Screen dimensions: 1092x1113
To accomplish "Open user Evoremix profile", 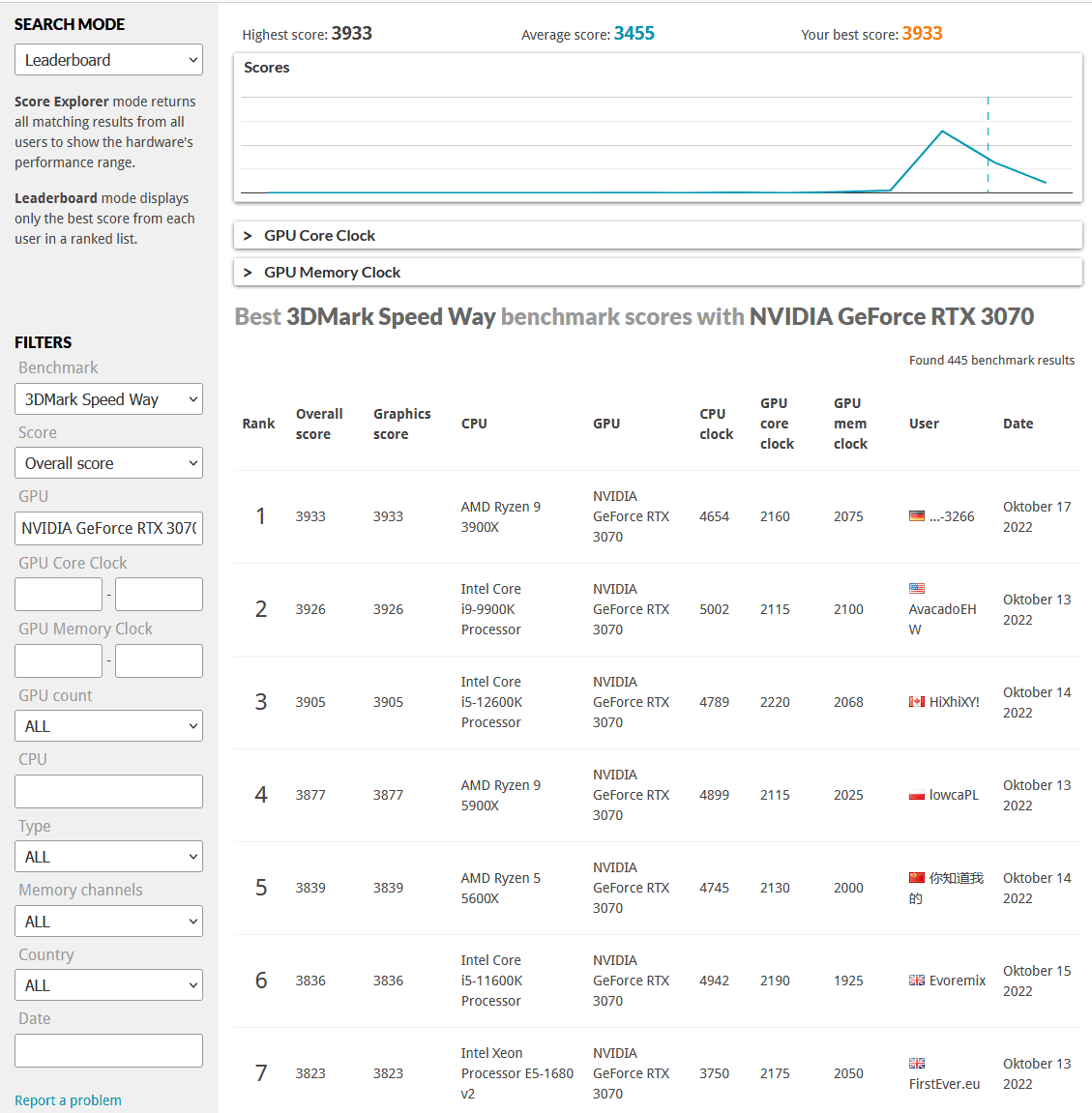I will point(958,981).
